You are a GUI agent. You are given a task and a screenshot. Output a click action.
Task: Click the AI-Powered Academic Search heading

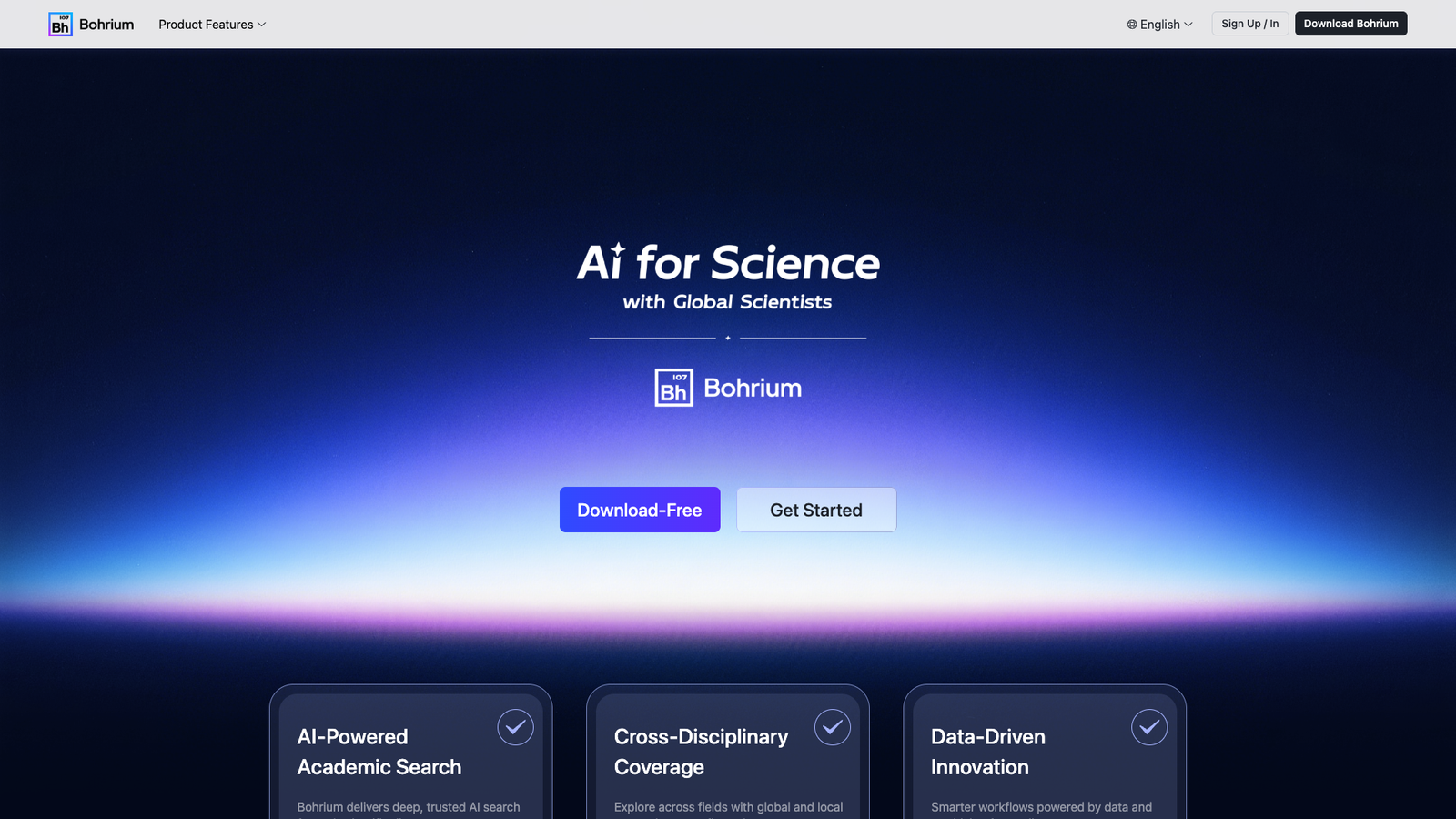click(379, 752)
